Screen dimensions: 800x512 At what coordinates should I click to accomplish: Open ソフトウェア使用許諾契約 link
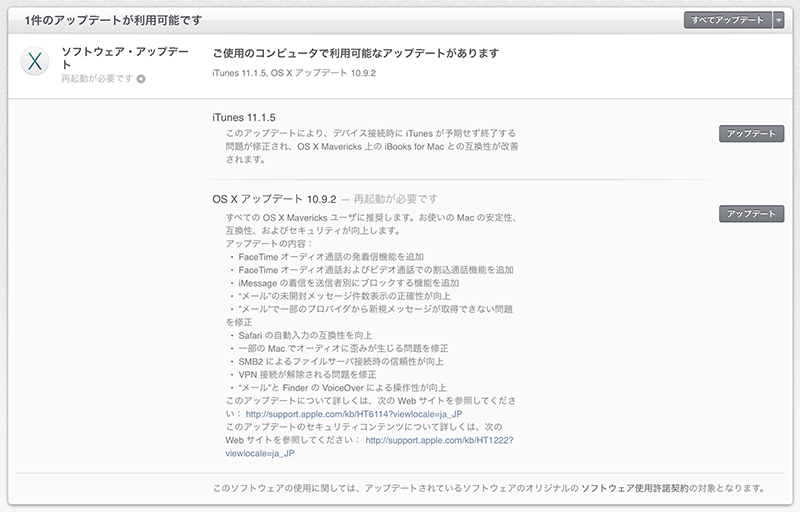point(635,489)
